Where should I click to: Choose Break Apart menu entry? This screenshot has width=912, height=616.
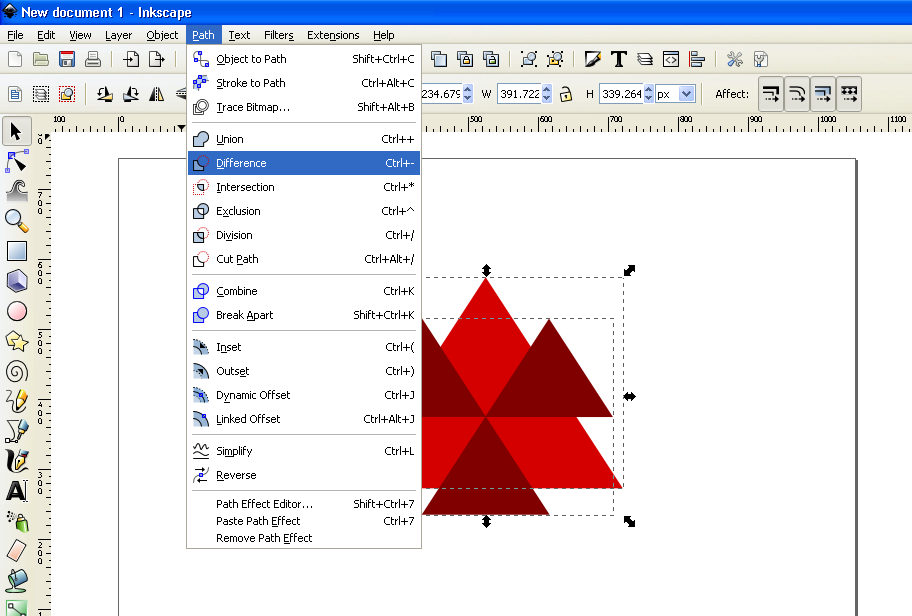click(x=304, y=315)
